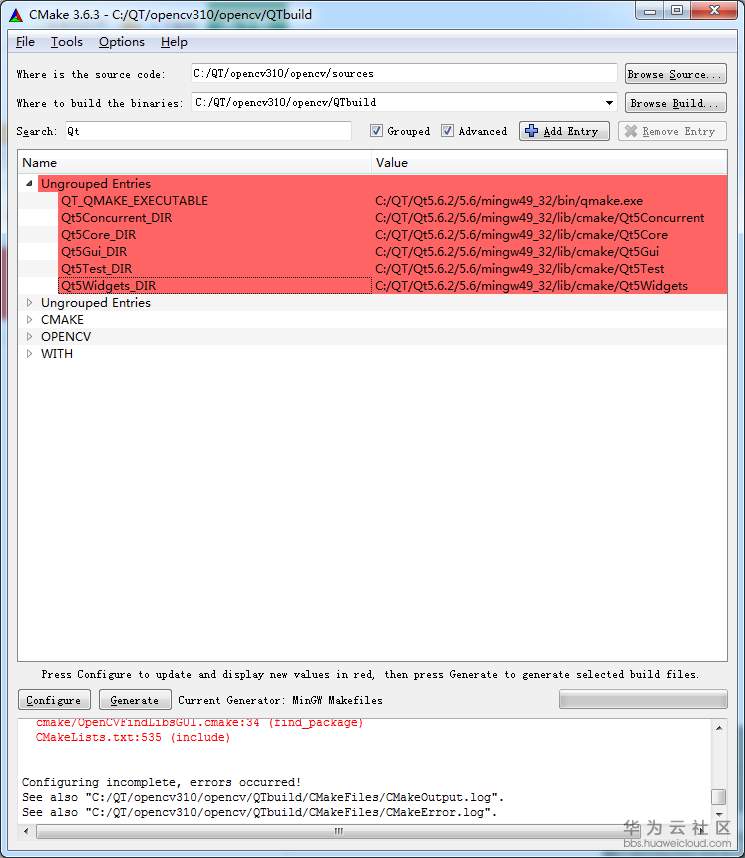Open the File menu
The height and width of the screenshot is (858, 745).
coord(25,42)
